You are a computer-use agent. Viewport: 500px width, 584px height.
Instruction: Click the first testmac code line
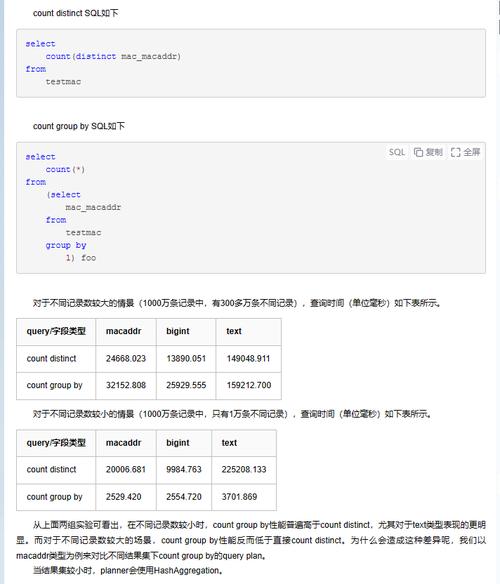63,82
